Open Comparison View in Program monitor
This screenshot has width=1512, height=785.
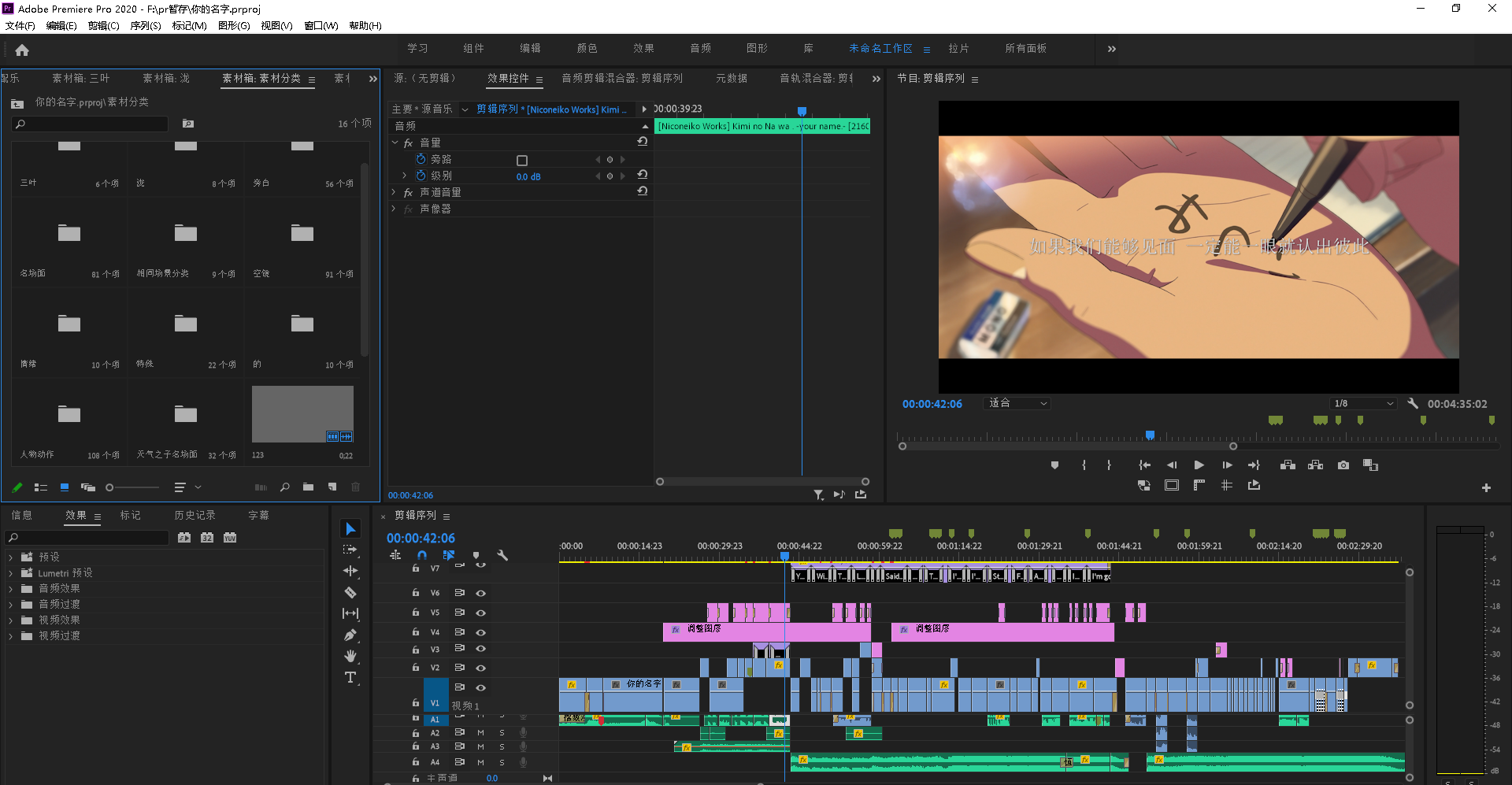point(1370,465)
